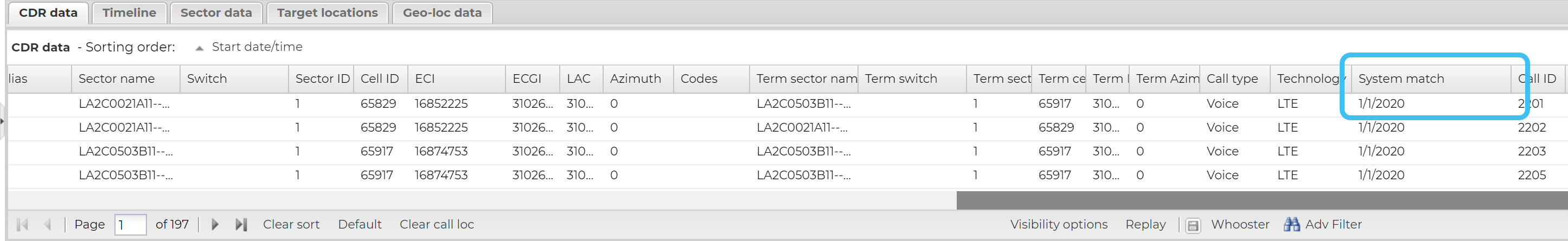Sort by the System match column

click(1400, 79)
